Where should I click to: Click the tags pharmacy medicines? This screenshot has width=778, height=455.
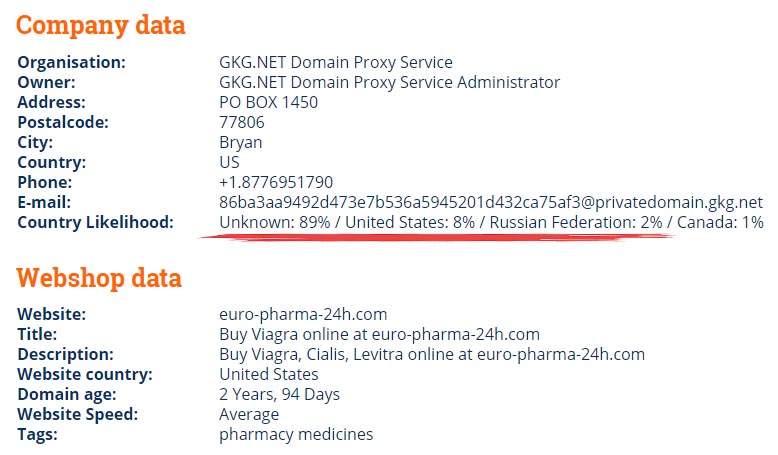click(296, 435)
